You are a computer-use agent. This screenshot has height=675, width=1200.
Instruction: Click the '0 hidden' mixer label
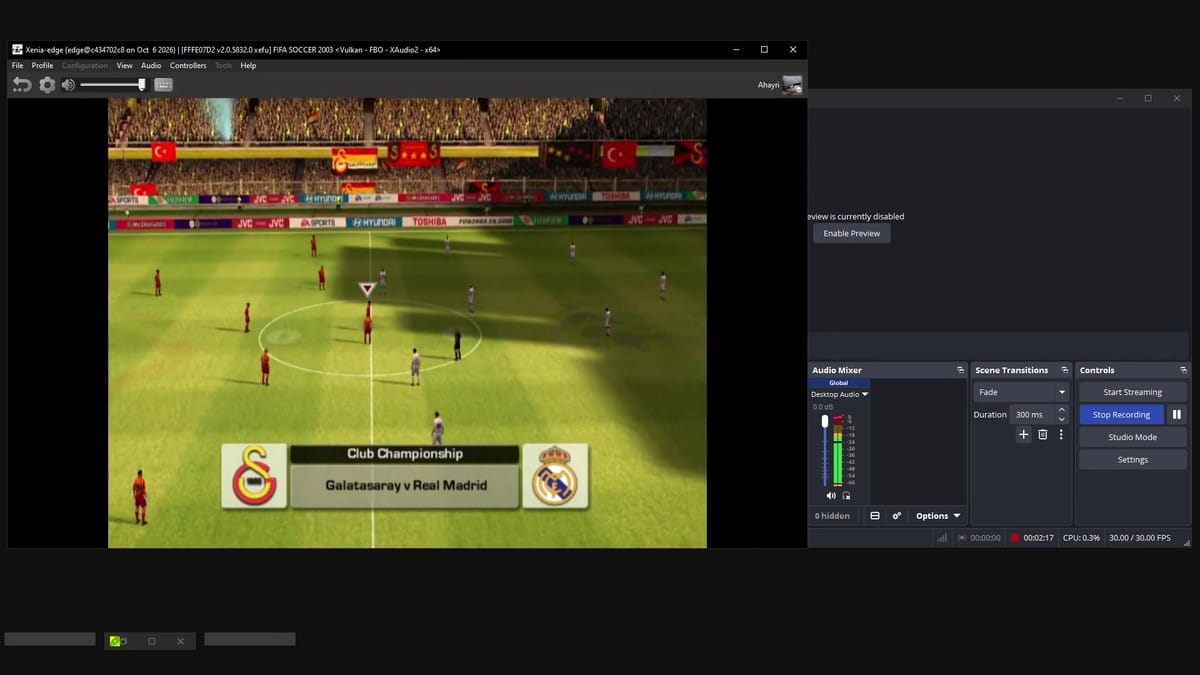832,516
